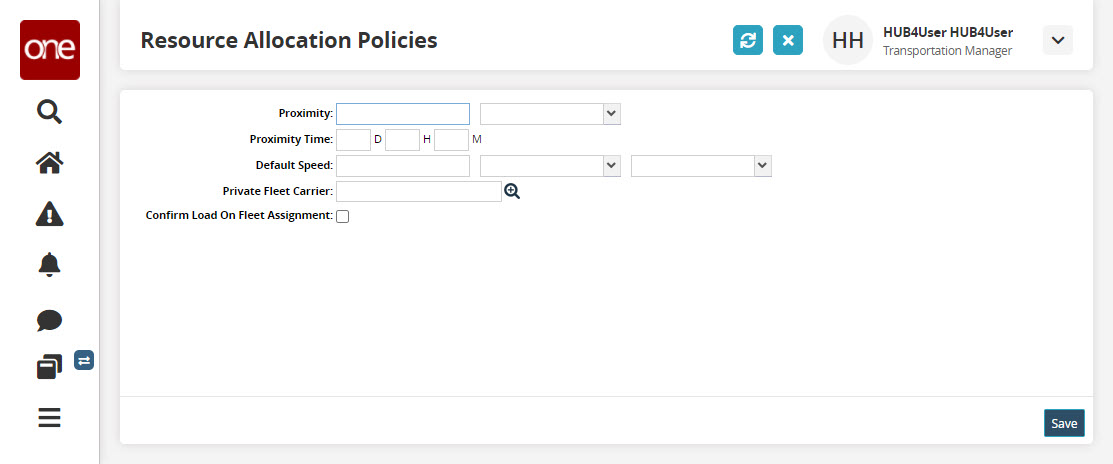
Task: Click the Private Fleet Carrier lookup magnifier
Action: pos(512,191)
